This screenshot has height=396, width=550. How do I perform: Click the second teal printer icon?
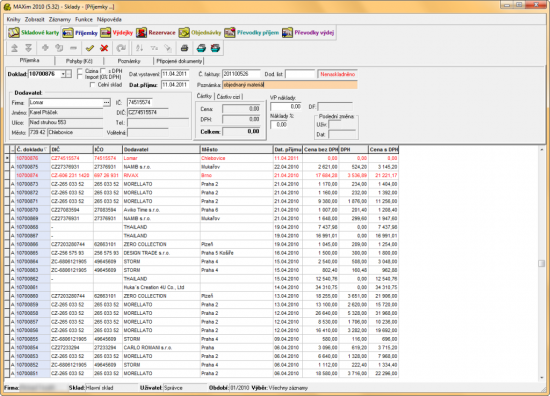(x=215, y=48)
